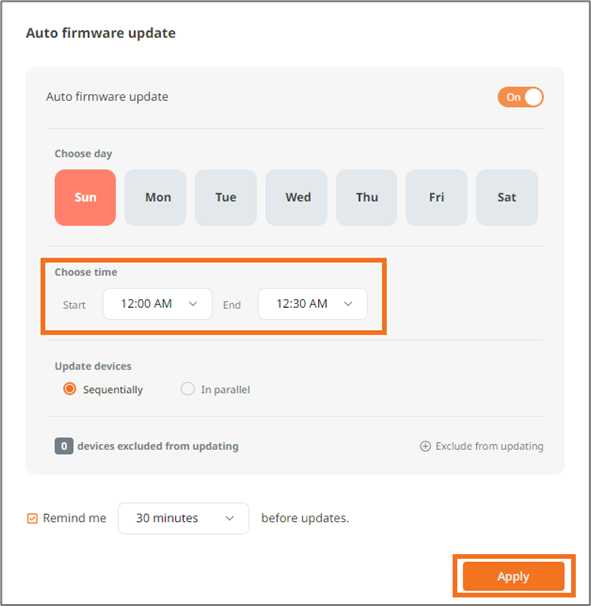Choose Thu as the update day
This screenshot has width=591, height=606.
tap(366, 197)
